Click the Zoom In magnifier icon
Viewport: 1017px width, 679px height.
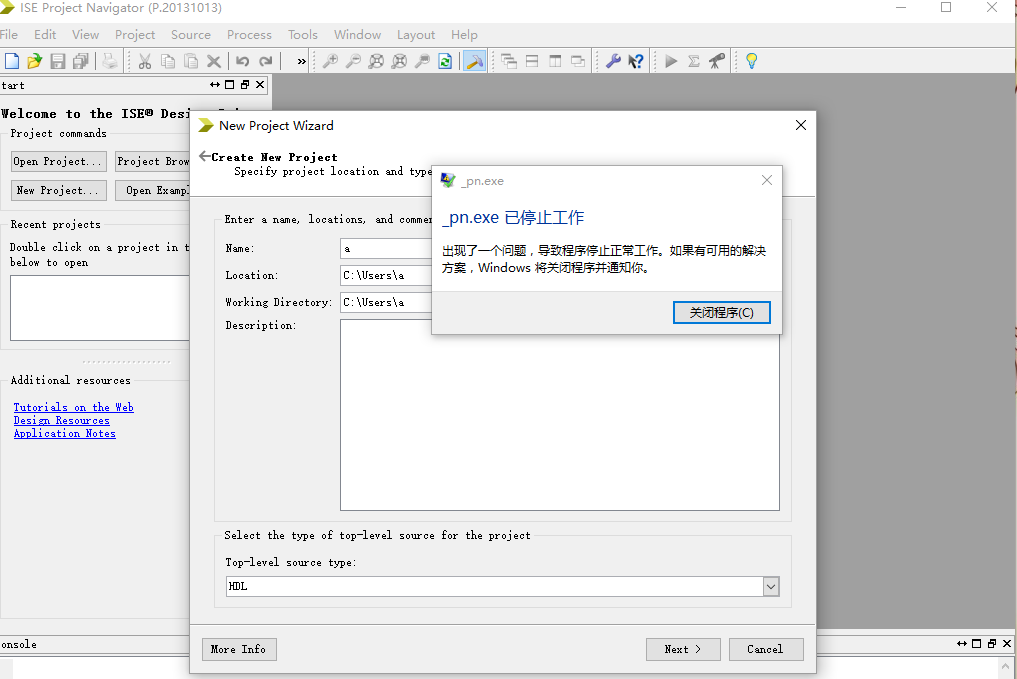pyautogui.click(x=330, y=61)
